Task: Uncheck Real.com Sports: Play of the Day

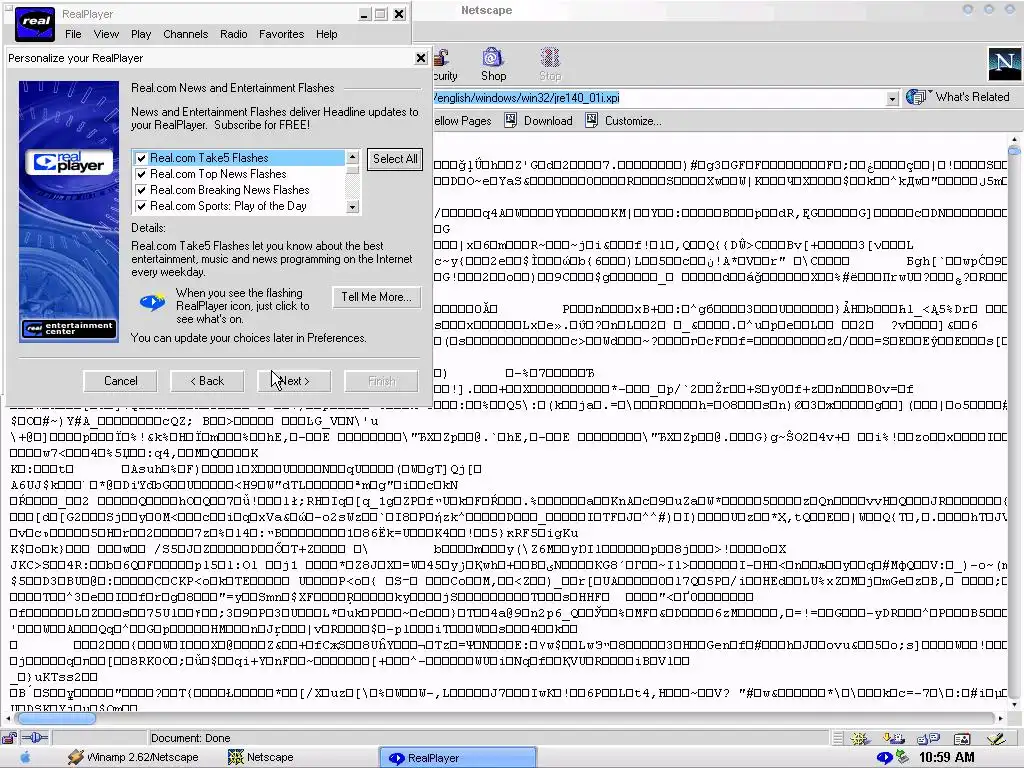Action: tap(141, 206)
